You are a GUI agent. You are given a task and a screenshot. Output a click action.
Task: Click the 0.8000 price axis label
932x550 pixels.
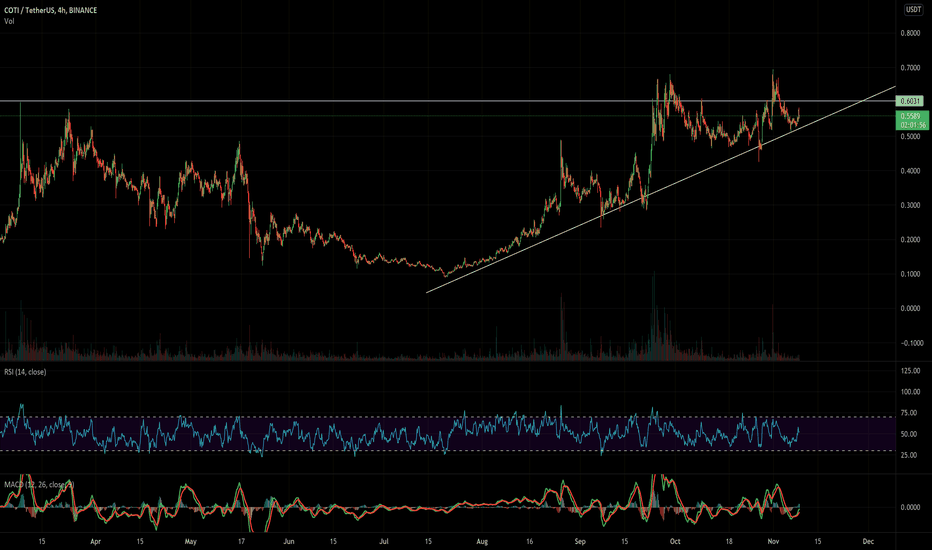[910, 33]
